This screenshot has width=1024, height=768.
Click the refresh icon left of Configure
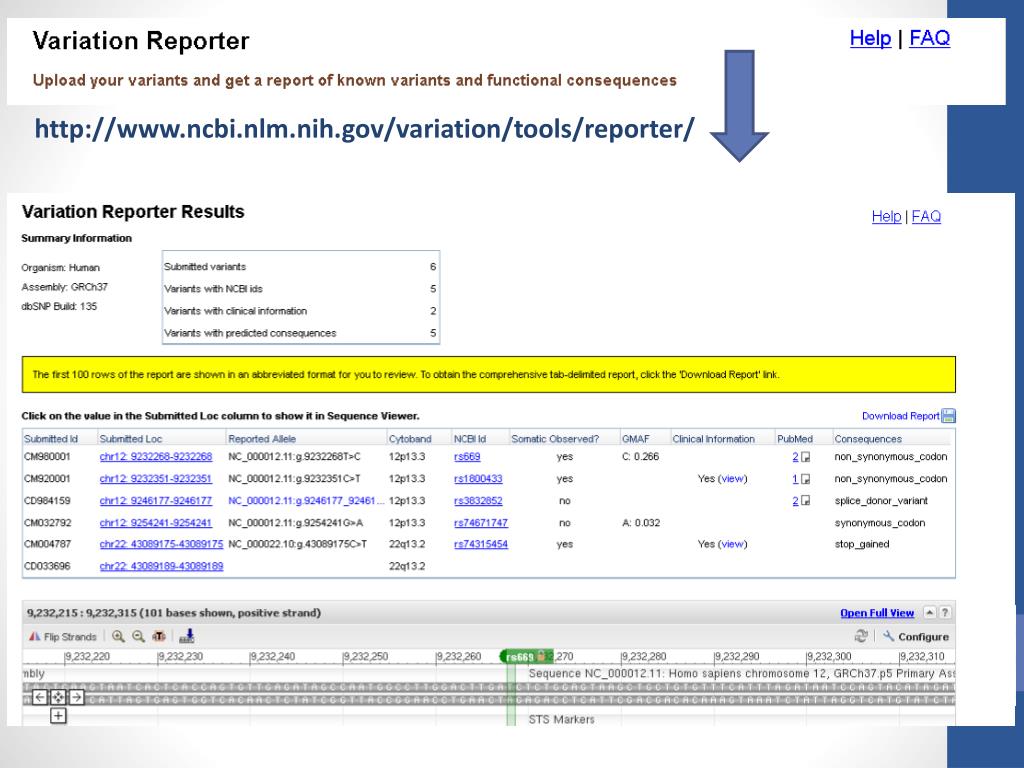[861, 636]
